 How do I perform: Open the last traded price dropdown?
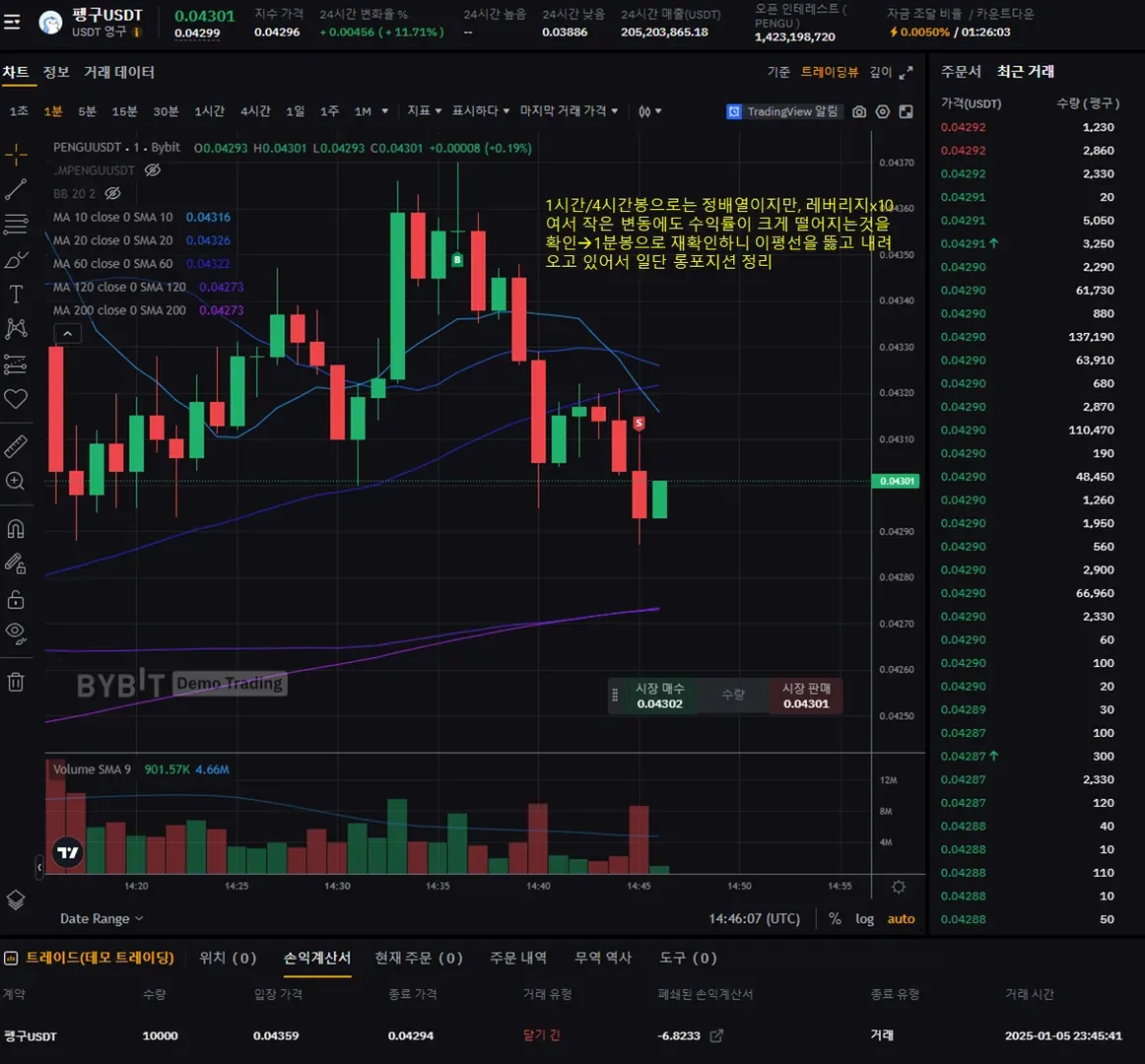pos(569,110)
